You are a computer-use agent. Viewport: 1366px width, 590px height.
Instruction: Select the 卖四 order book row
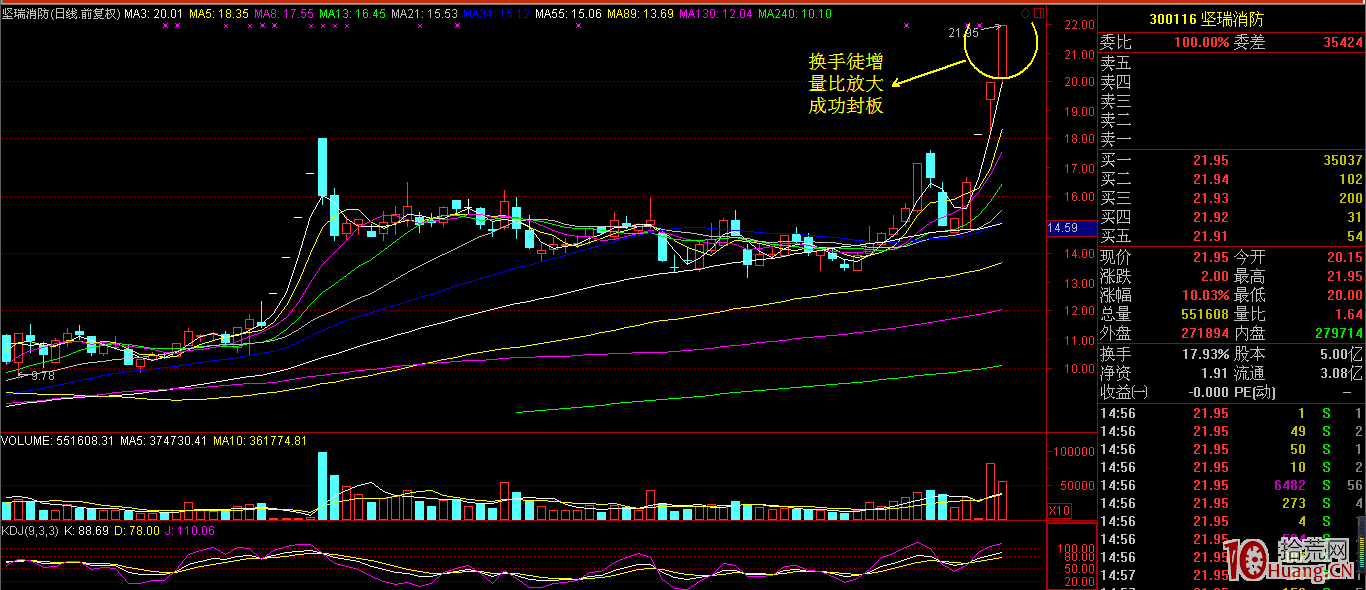(1231, 82)
